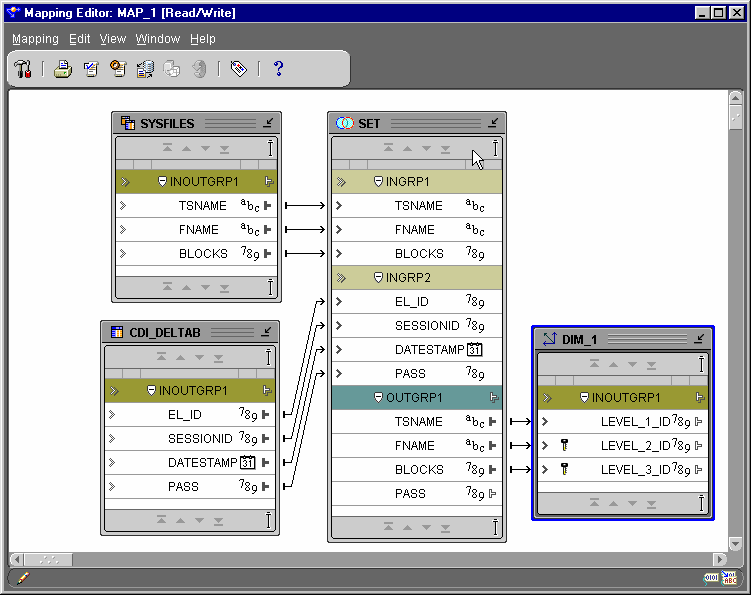Collapse INOUTGRP1 group in SYSFILES
This screenshot has width=751, height=595.
[x=162, y=182]
